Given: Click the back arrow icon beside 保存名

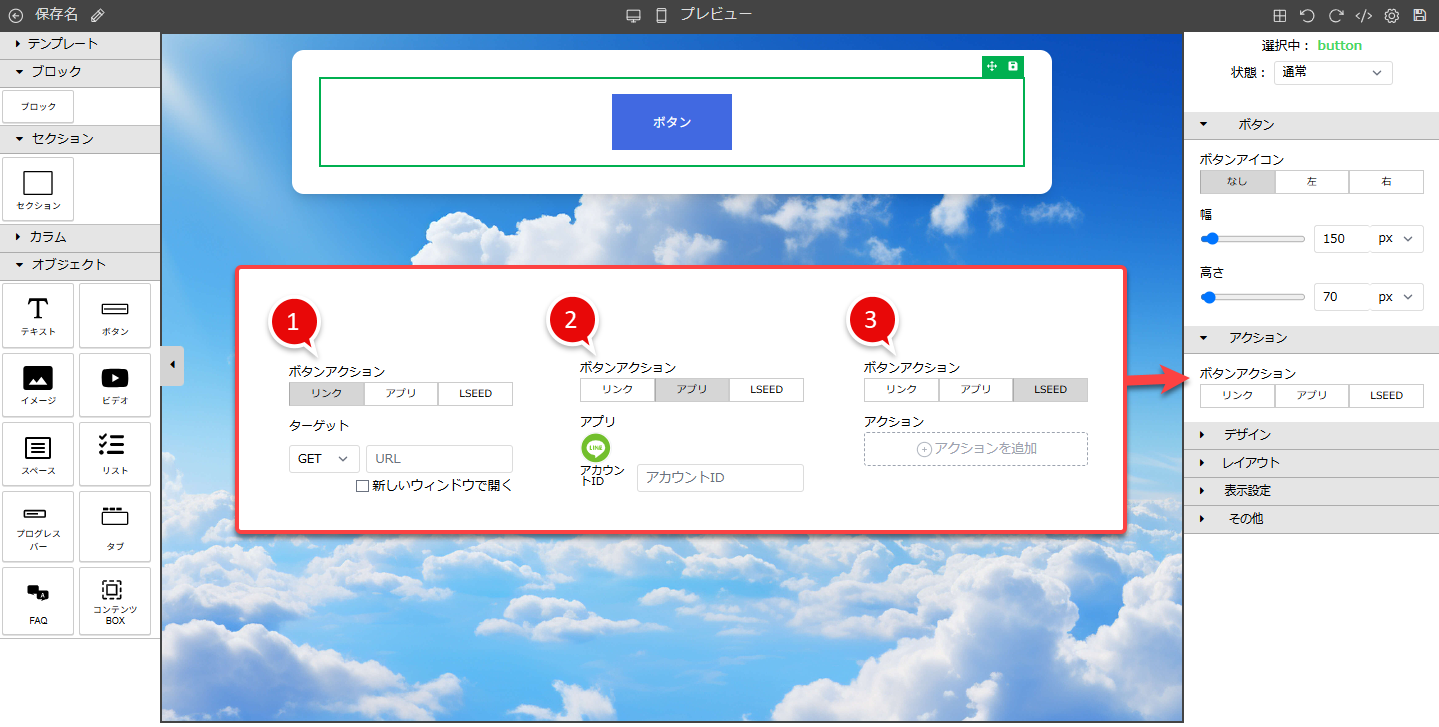Looking at the screenshot, I should pos(15,15).
